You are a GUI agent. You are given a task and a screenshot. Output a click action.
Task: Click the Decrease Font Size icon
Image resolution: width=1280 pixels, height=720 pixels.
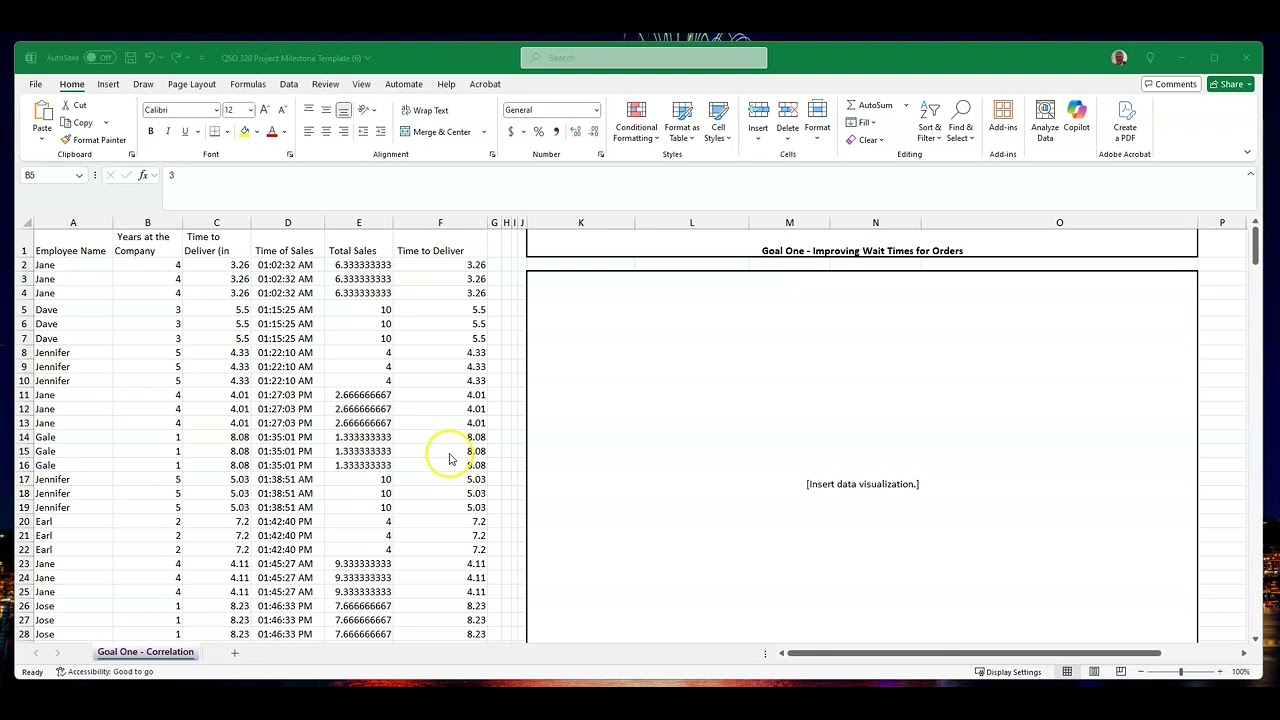pyautogui.click(x=283, y=110)
